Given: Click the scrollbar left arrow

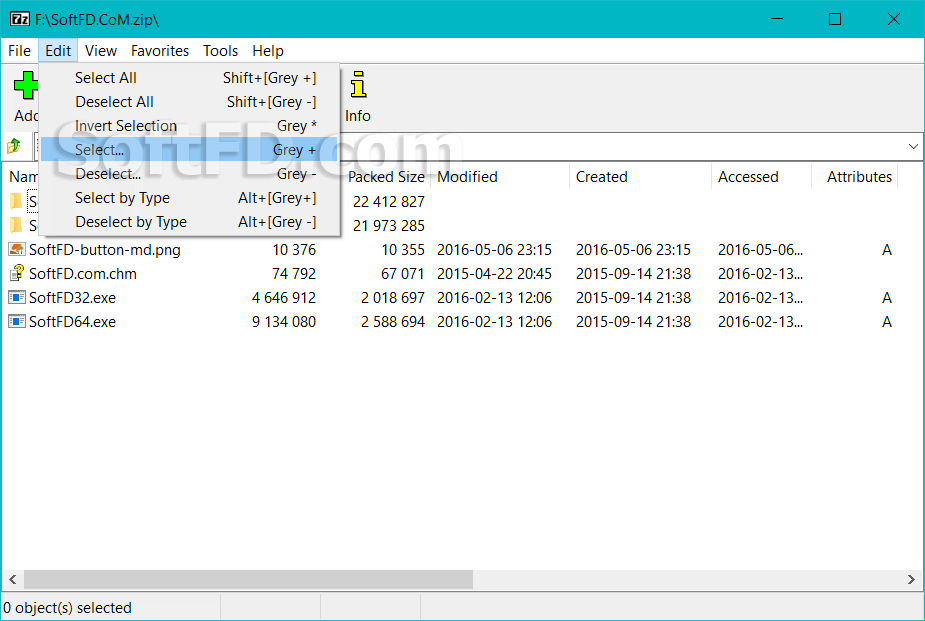Looking at the screenshot, I should point(12,579).
